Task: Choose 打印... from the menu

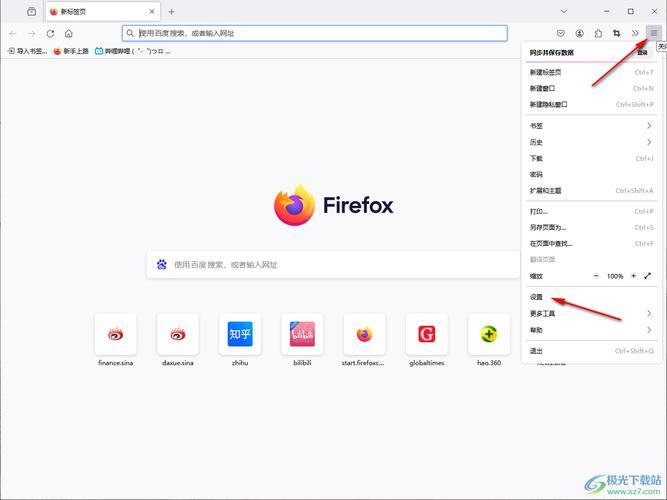Action: click(591, 211)
